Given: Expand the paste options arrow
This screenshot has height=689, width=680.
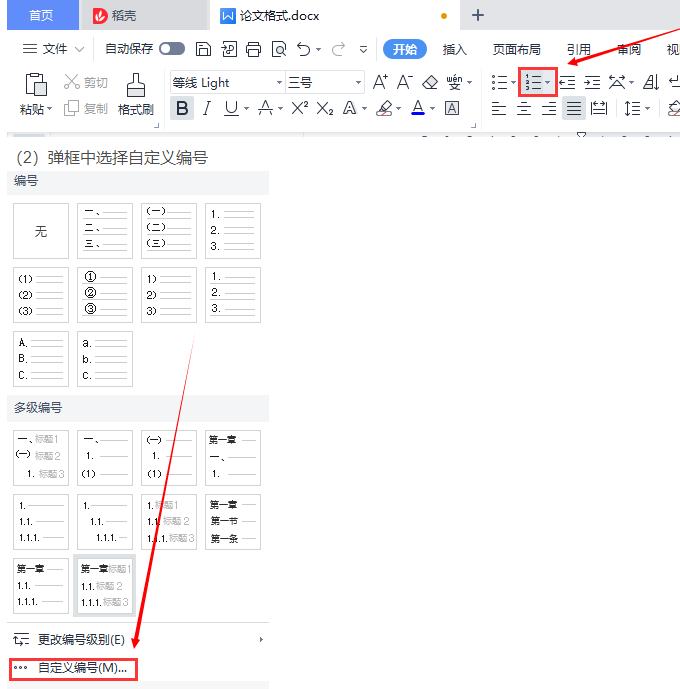Looking at the screenshot, I should pos(49,108).
